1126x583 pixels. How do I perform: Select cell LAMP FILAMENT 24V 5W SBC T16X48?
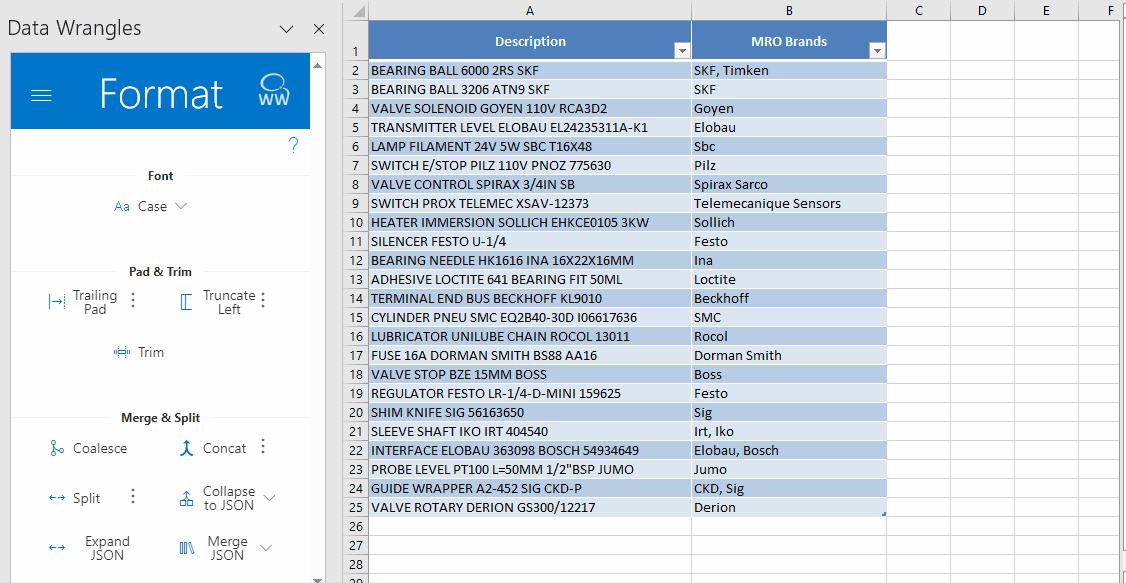(x=530, y=146)
